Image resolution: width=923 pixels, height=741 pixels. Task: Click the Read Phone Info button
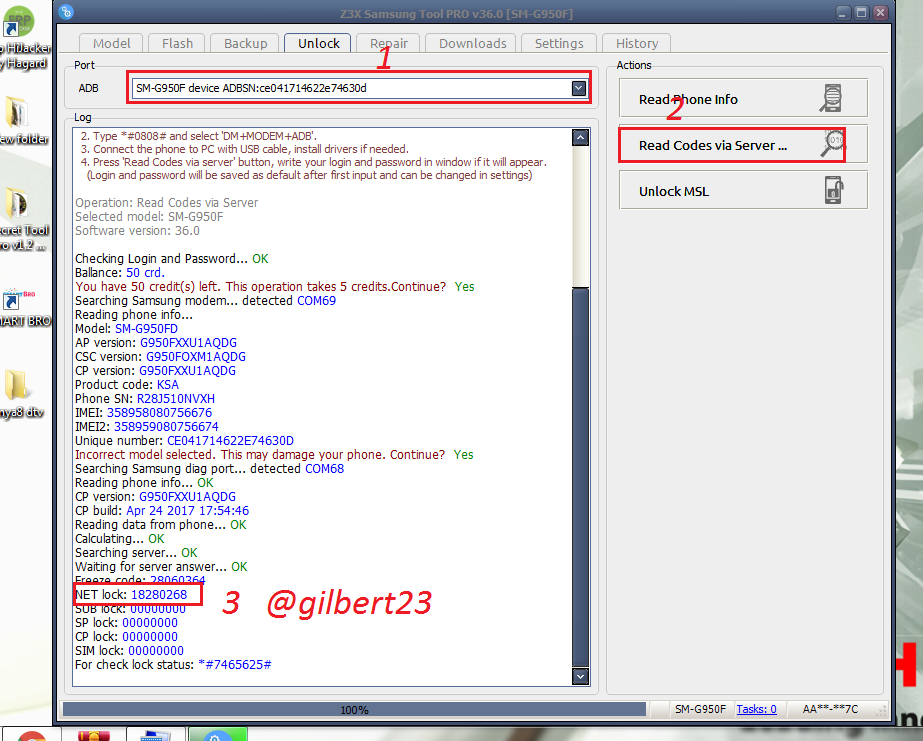[743, 99]
